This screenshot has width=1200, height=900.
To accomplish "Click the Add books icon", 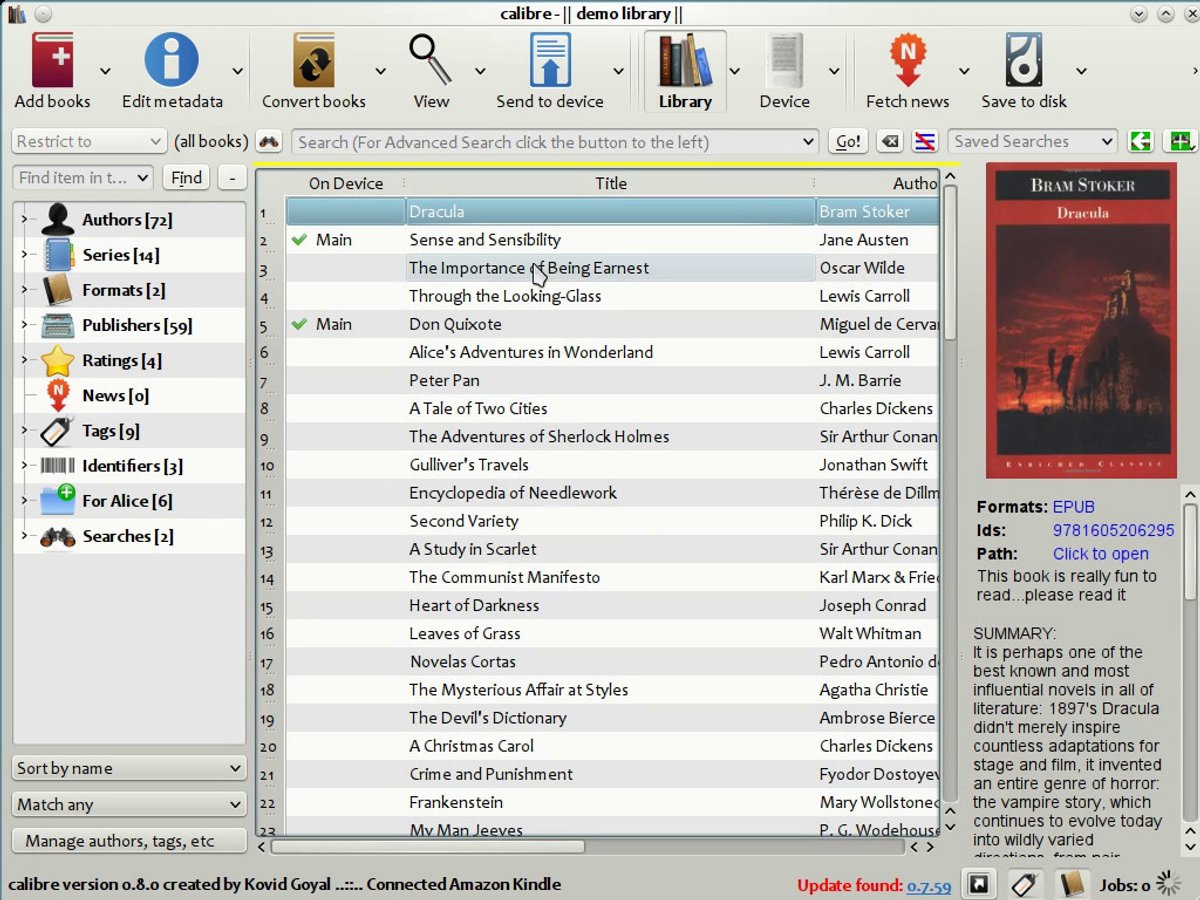I will pyautogui.click(x=52, y=62).
